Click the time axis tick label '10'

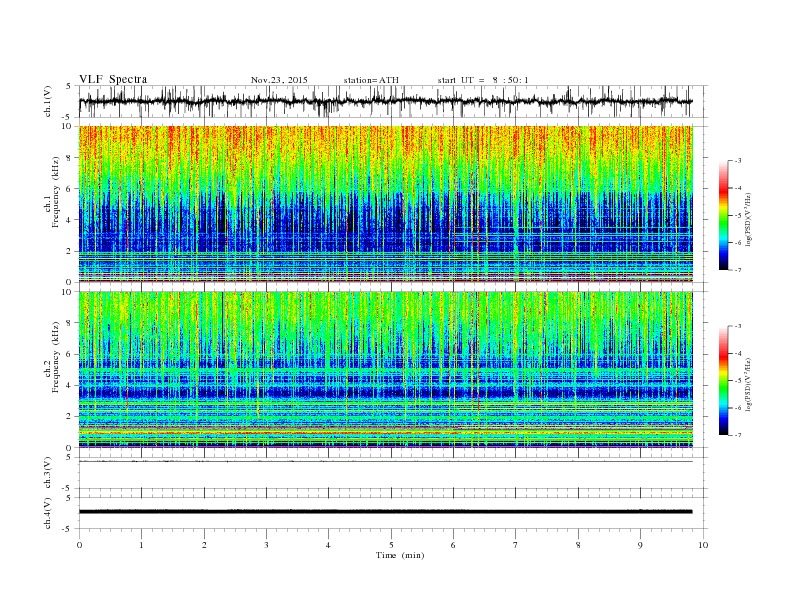coord(703,545)
